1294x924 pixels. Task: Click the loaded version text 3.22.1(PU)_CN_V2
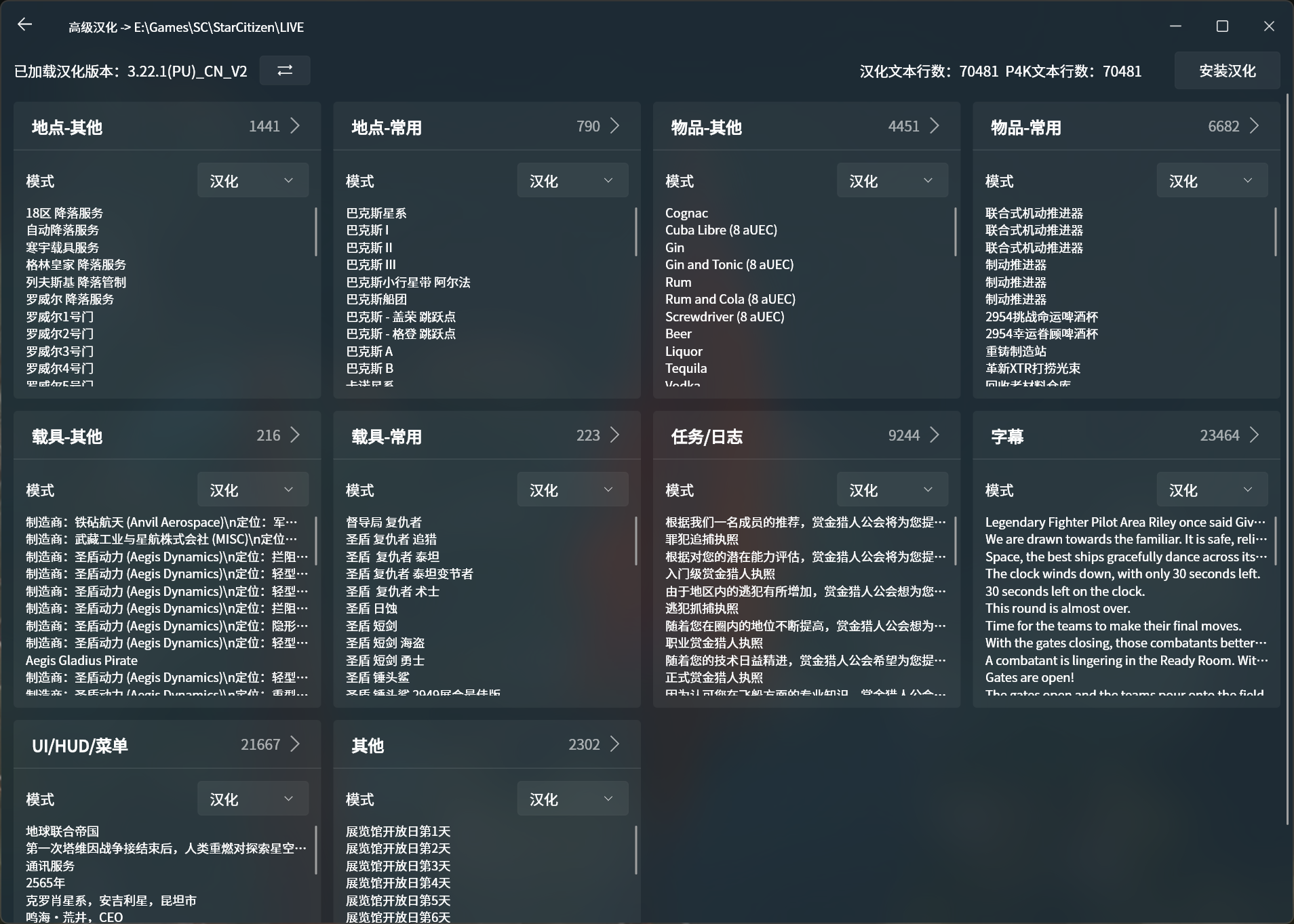point(187,71)
